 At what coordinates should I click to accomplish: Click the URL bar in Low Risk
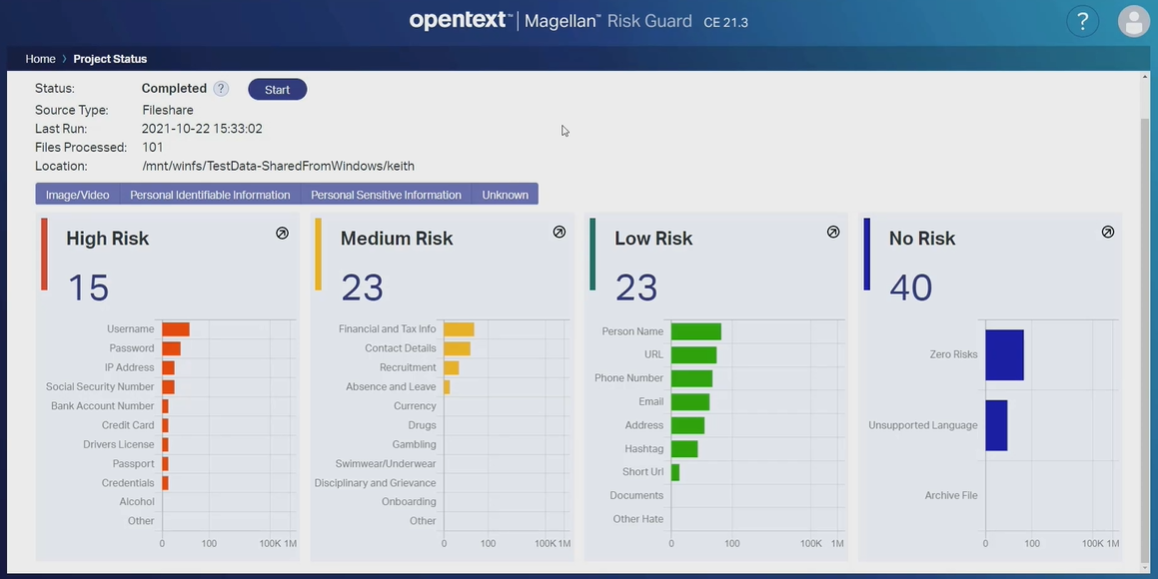point(694,355)
